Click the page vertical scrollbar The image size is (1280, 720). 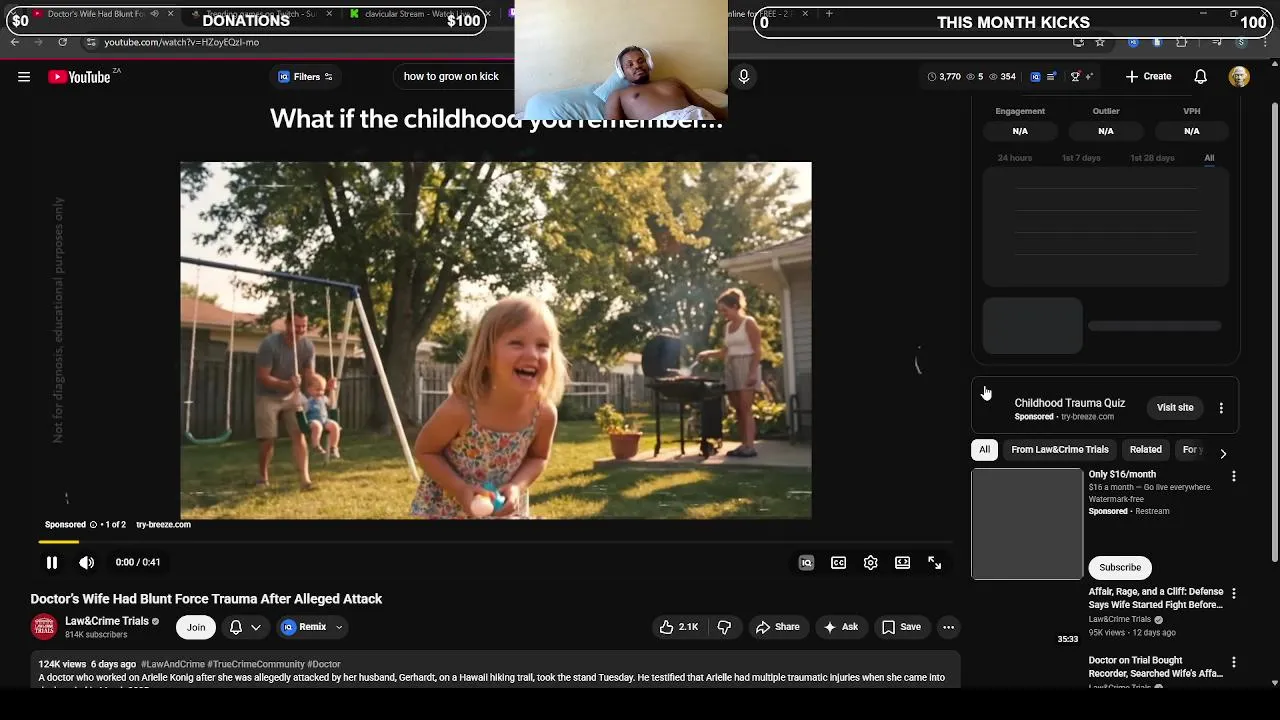[x=1274, y=330]
